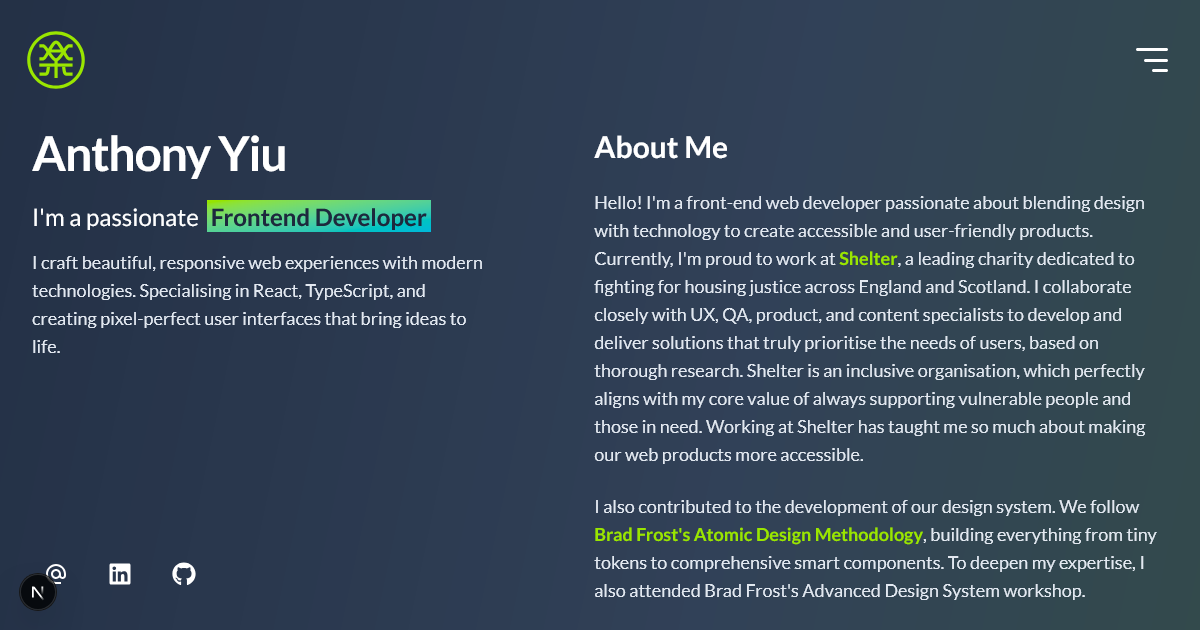Visit LinkedIn via the footer icon
Screen dimensions: 1200x630
(120, 573)
